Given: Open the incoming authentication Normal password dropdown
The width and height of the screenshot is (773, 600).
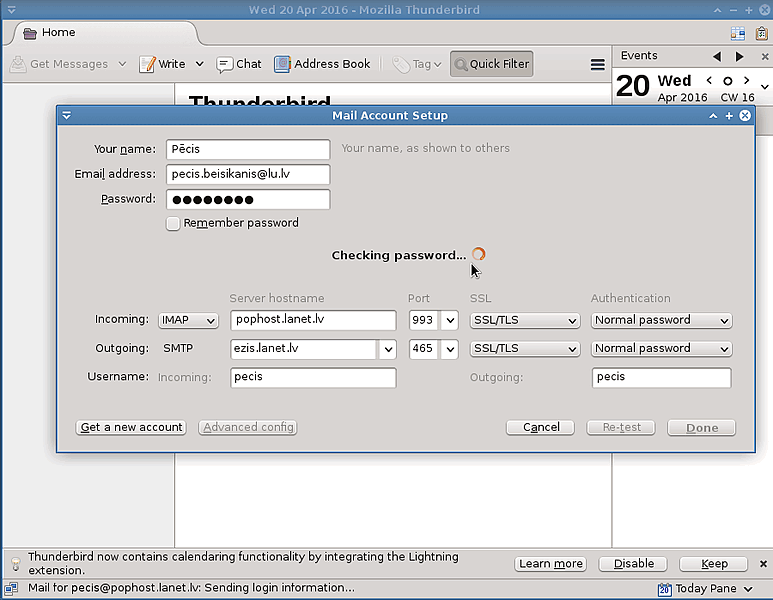Looking at the screenshot, I should [x=662, y=320].
